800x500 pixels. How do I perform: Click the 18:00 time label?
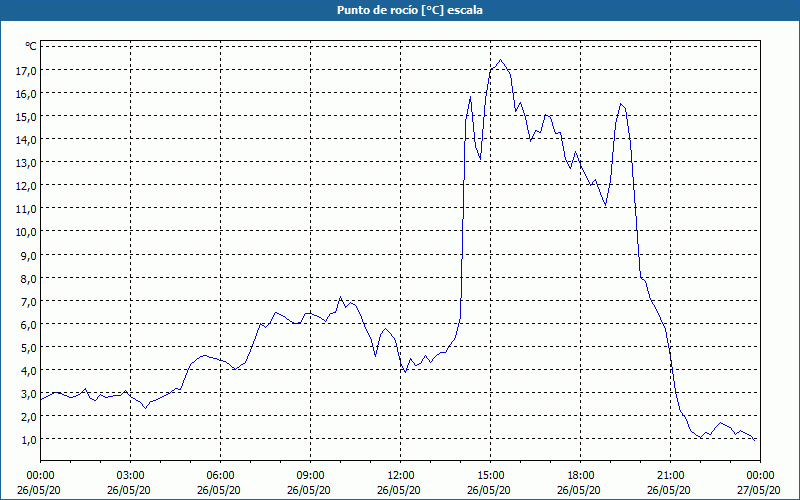(x=580, y=476)
